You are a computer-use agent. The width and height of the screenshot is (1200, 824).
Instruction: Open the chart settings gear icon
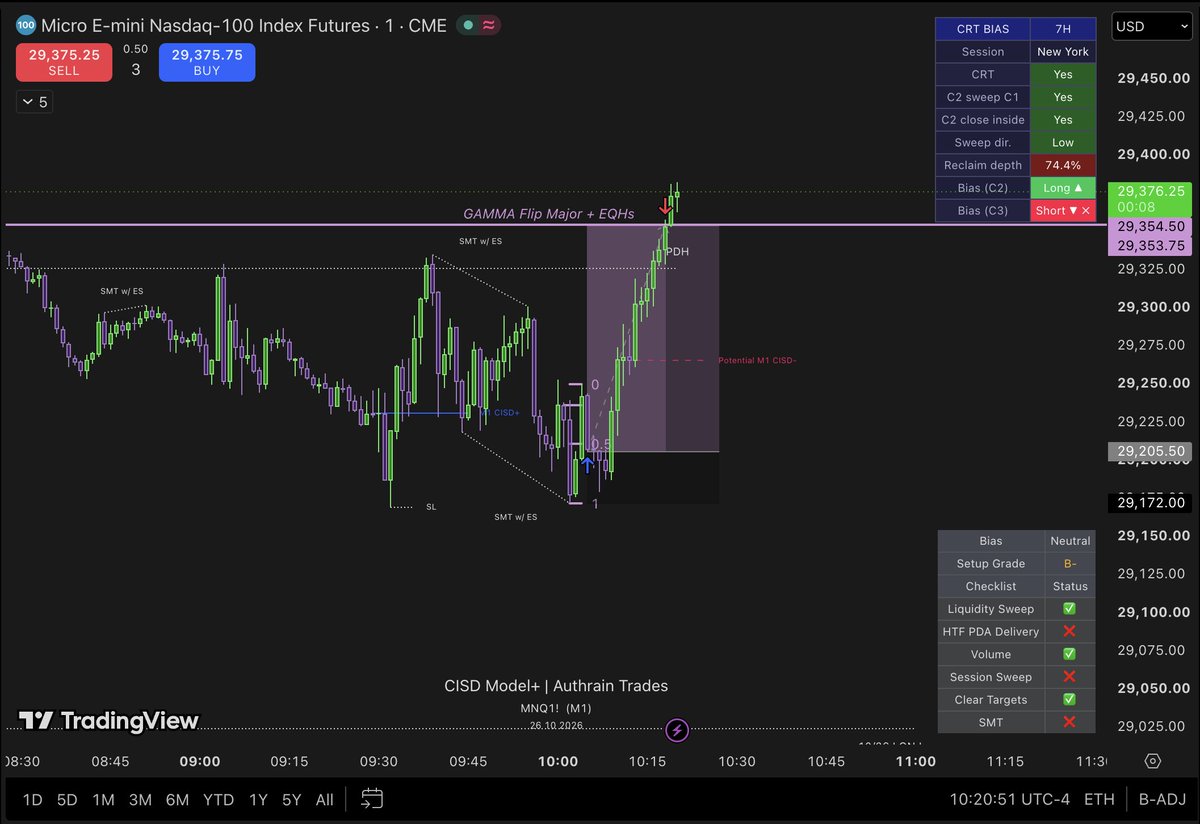tap(1153, 761)
